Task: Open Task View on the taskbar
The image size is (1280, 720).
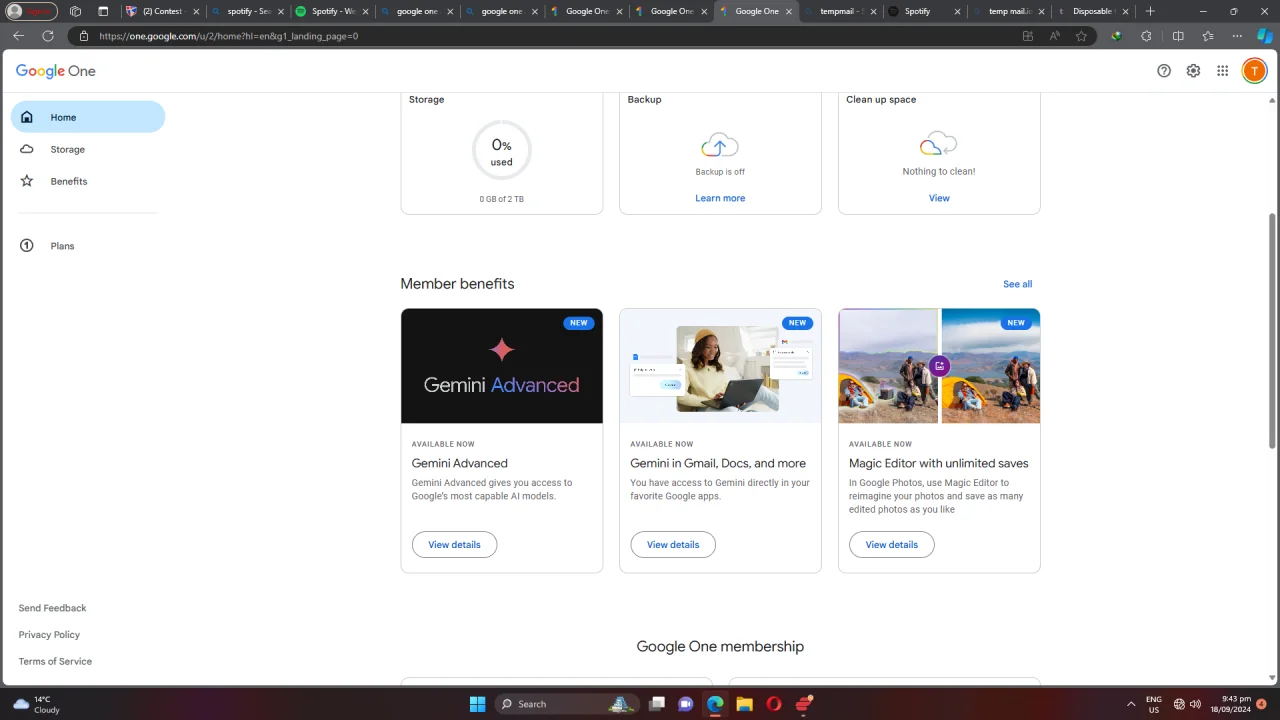Action: tap(657, 704)
